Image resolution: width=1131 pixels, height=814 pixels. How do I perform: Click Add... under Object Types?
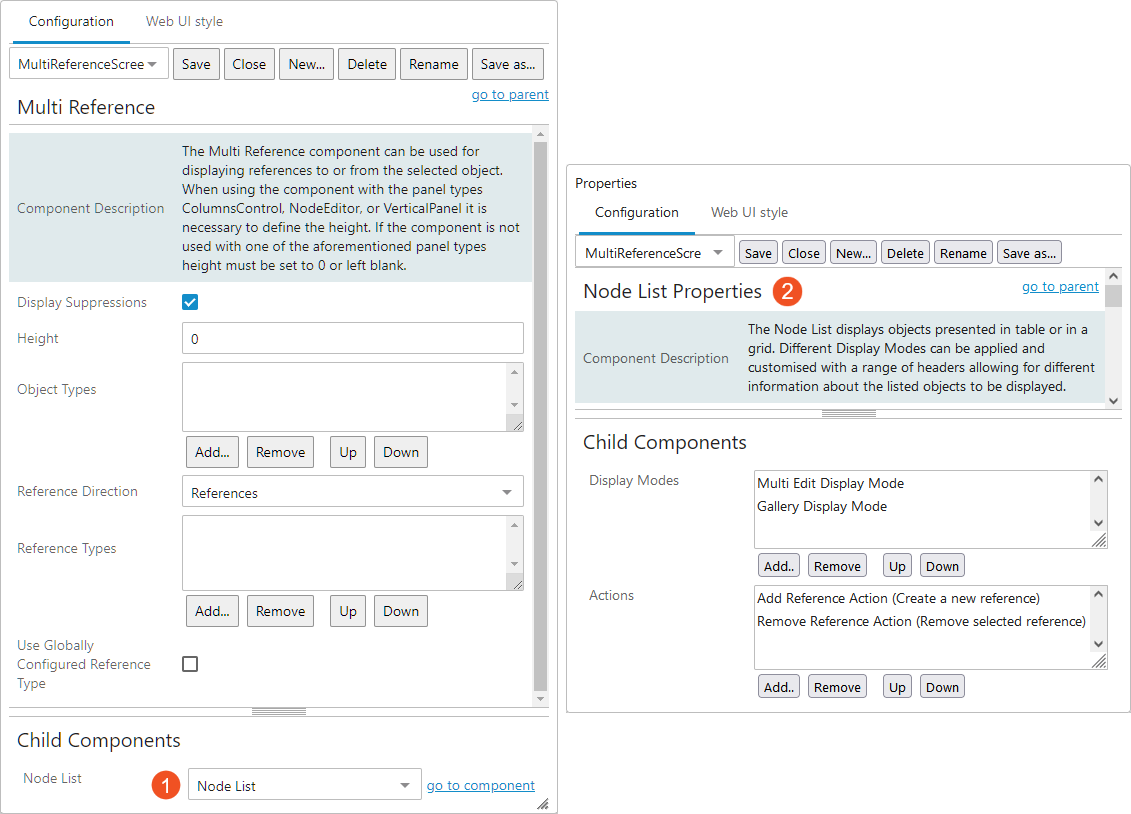coord(212,452)
